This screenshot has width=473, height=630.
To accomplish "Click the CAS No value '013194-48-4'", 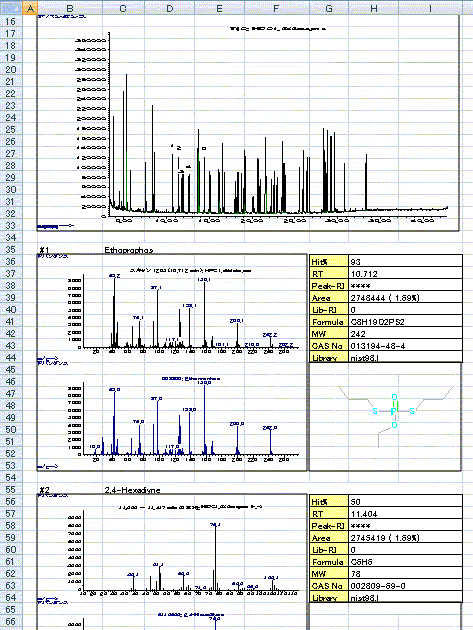I will click(405, 346).
